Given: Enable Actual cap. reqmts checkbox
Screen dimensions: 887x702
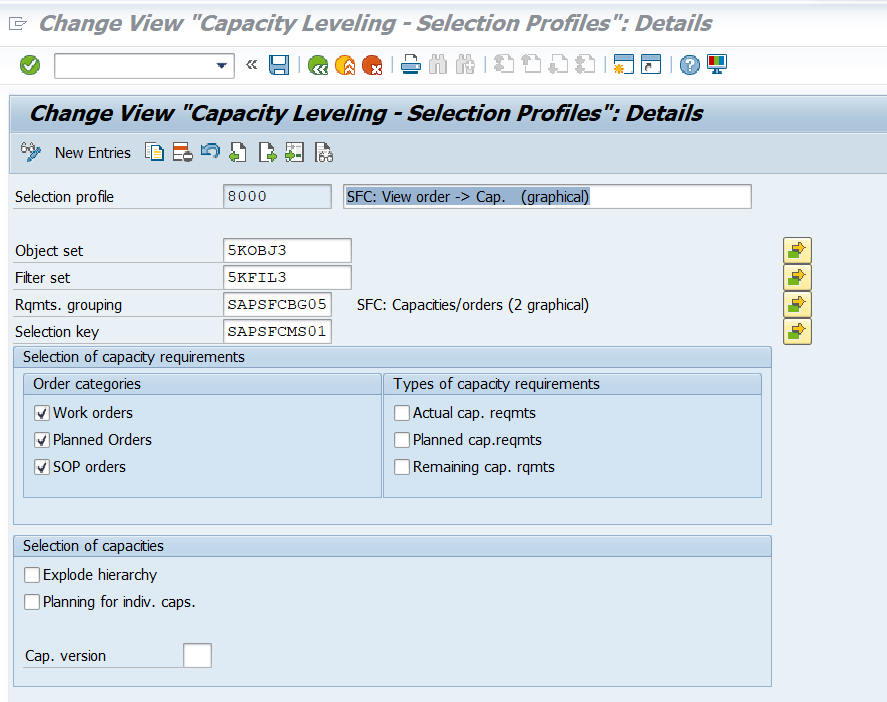Looking at the screenshot, I should (x=402, y=413).
